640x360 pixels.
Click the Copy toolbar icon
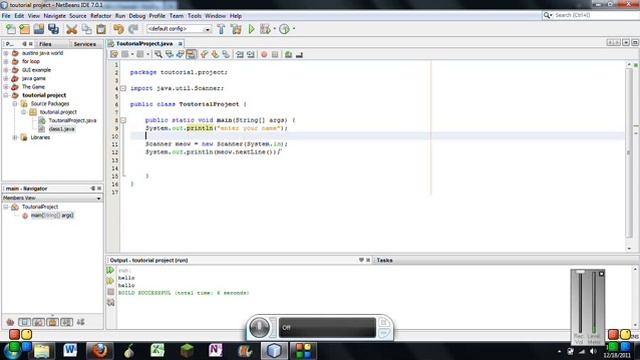[x=87, y=29]
